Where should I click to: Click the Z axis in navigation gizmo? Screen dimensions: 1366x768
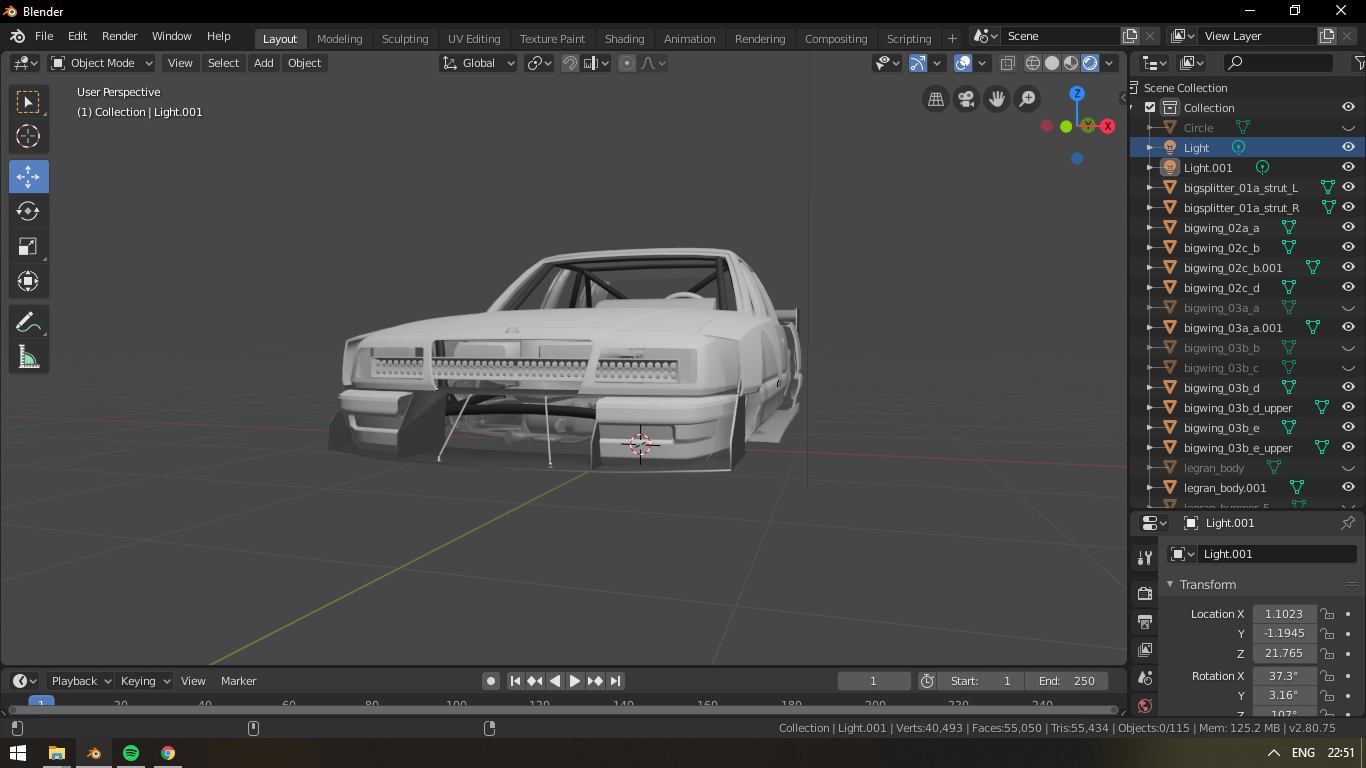pyautogui.click(x=1077, y=93)
